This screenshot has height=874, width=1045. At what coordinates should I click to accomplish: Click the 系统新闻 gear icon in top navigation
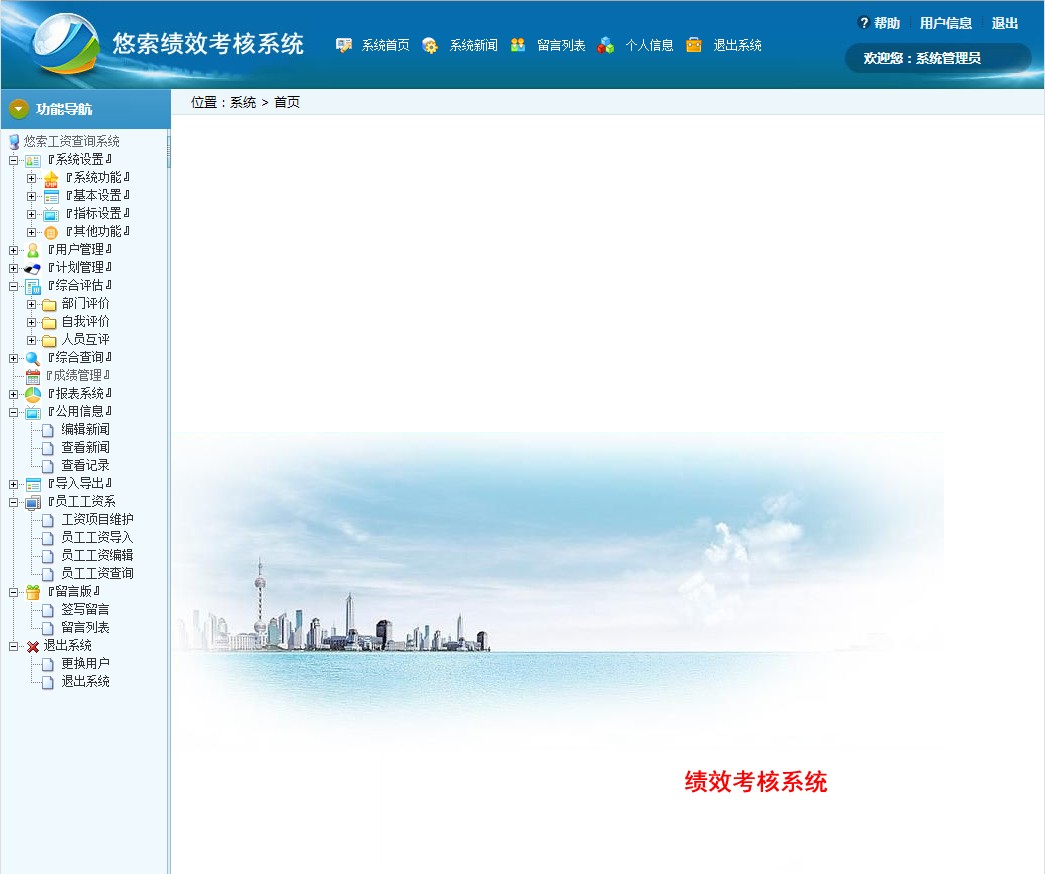pos(431,45)
